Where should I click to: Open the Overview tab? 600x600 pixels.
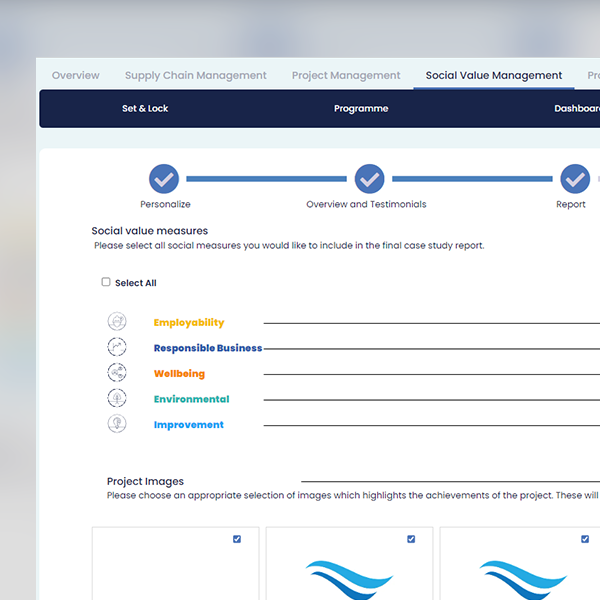pyautogui.click(x=76, y=75)
